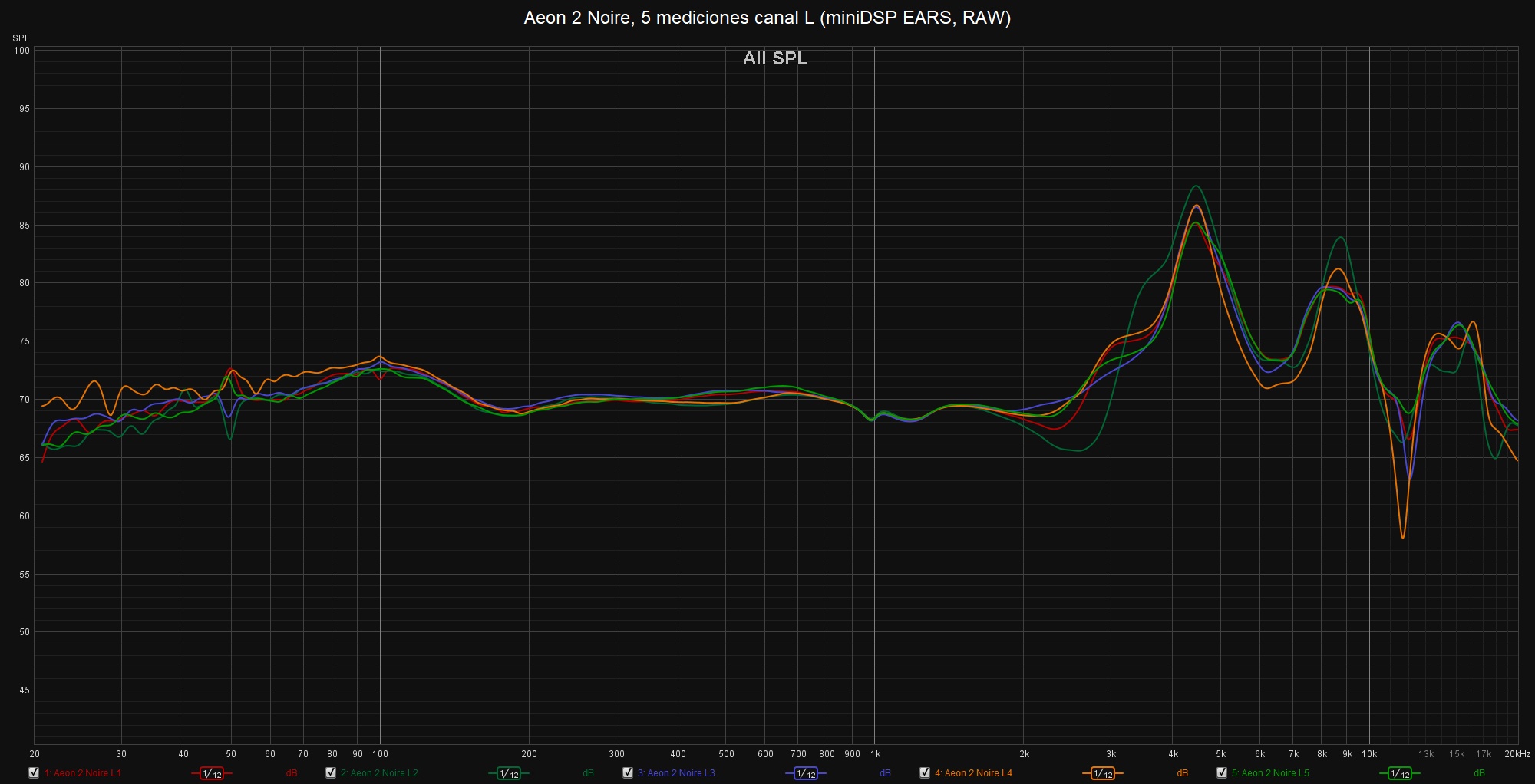The height and width of the screenshot is (784, 1535).
Task: Toggle visibility of Aeon 2 Noire L5
Action: pos(1222,772)
